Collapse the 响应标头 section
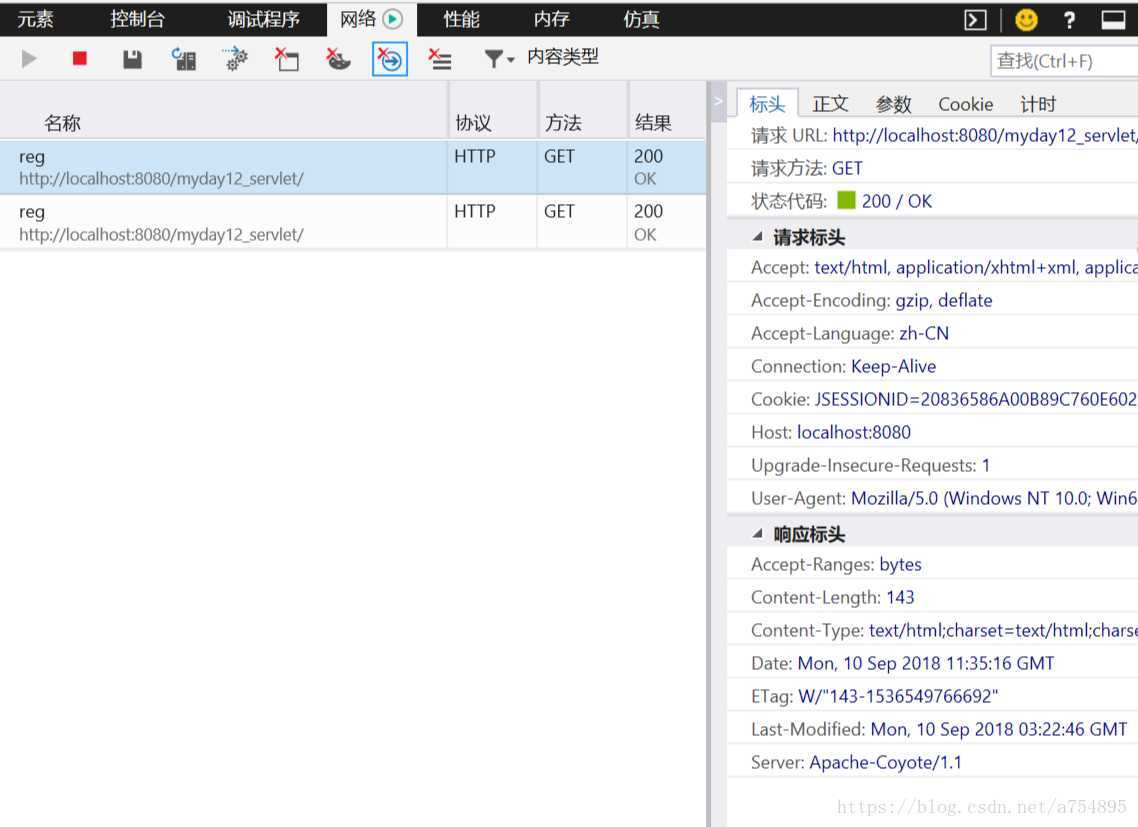The height and width of the screenshot is (827, 1138). [758, 534]
